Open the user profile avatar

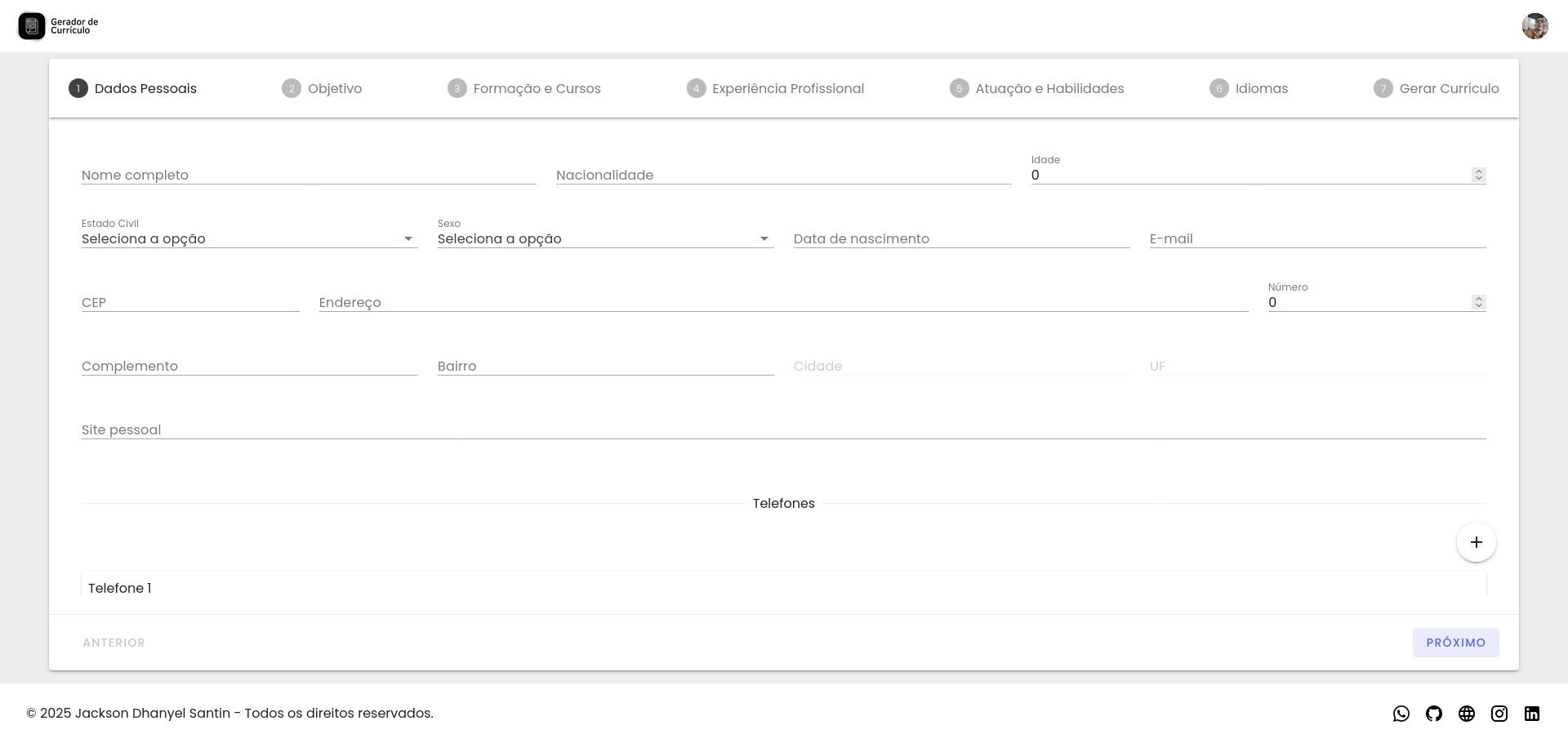coord(1535,26)
